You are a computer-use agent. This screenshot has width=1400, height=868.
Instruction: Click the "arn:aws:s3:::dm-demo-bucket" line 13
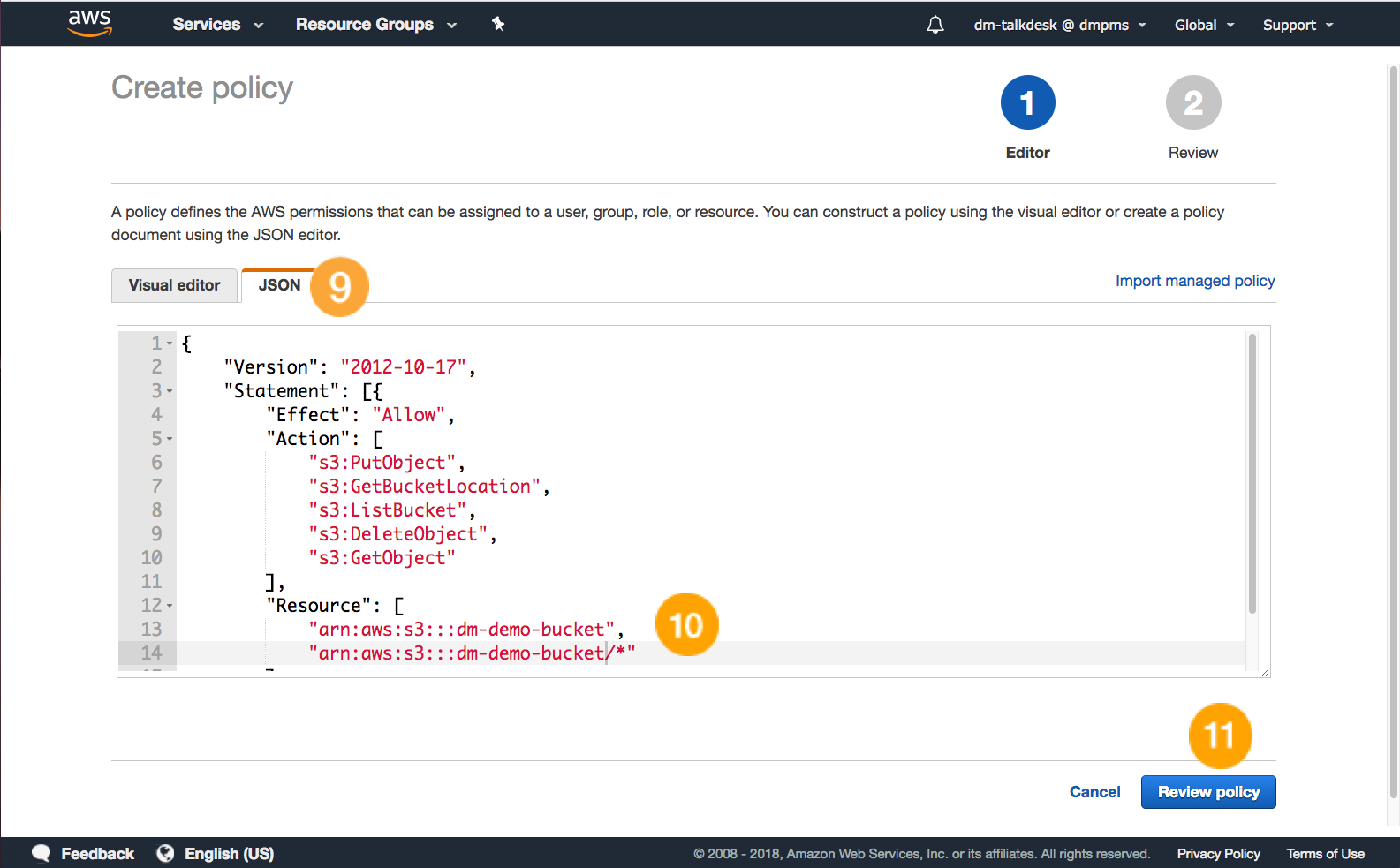[x=461, y=630]
